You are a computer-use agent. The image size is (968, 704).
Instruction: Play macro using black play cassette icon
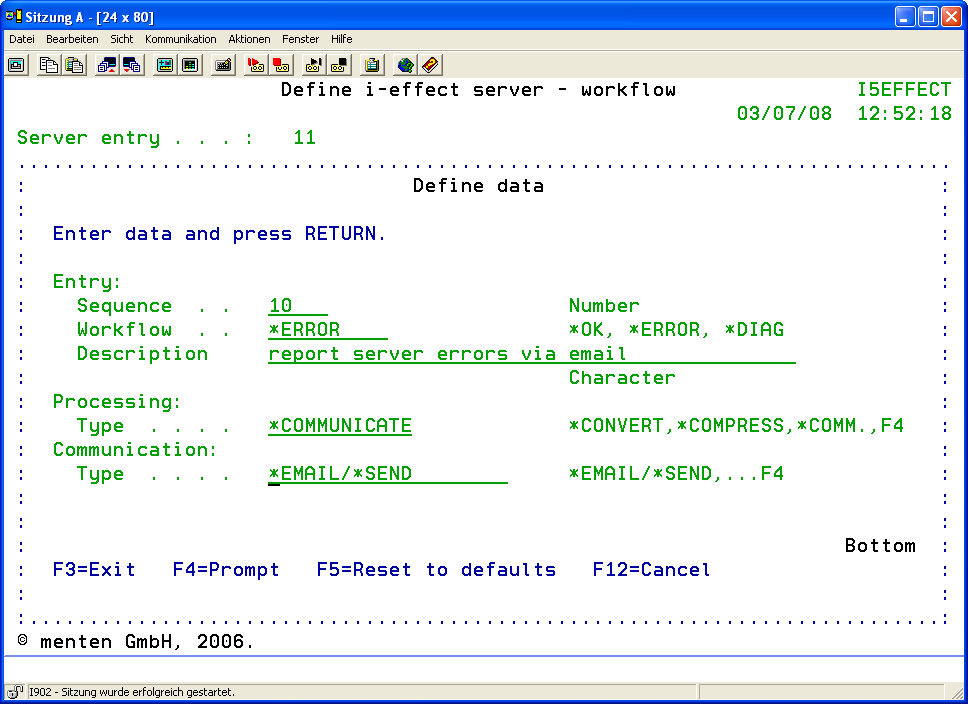point(313,65)
